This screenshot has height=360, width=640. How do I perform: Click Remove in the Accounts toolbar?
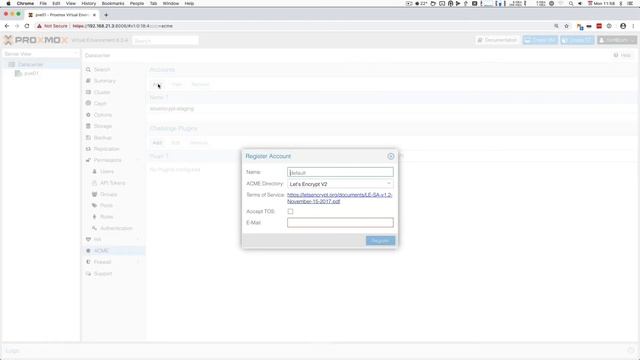tap(200, 84)
